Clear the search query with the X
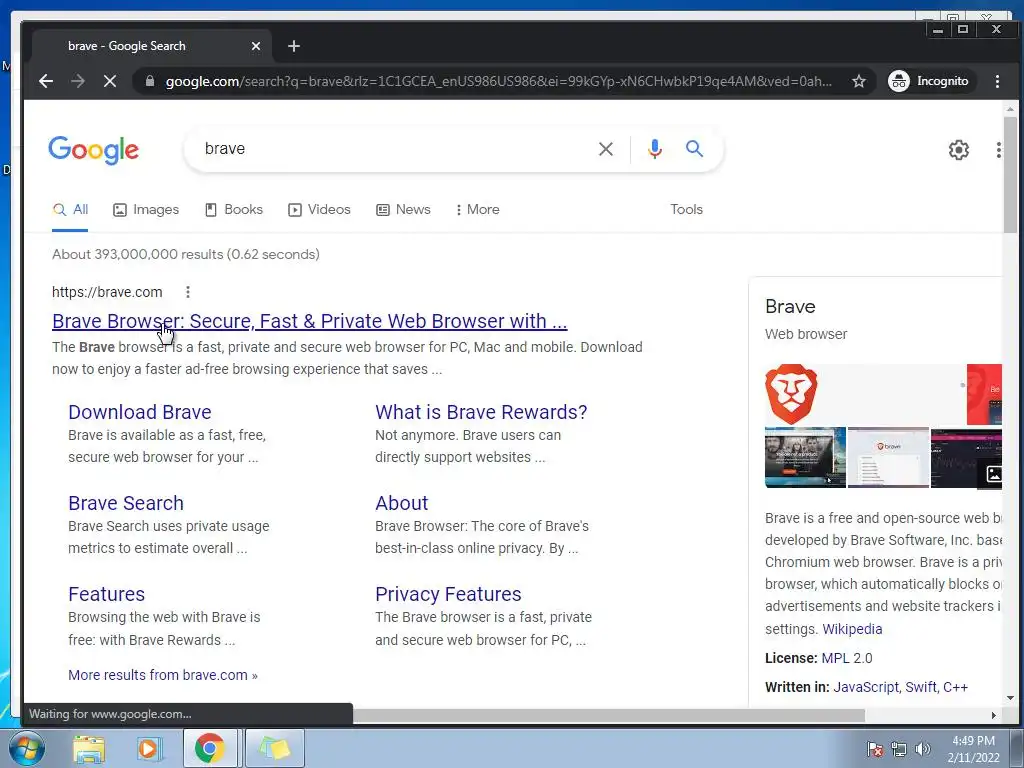1024x768 pixels. (605, 149)
